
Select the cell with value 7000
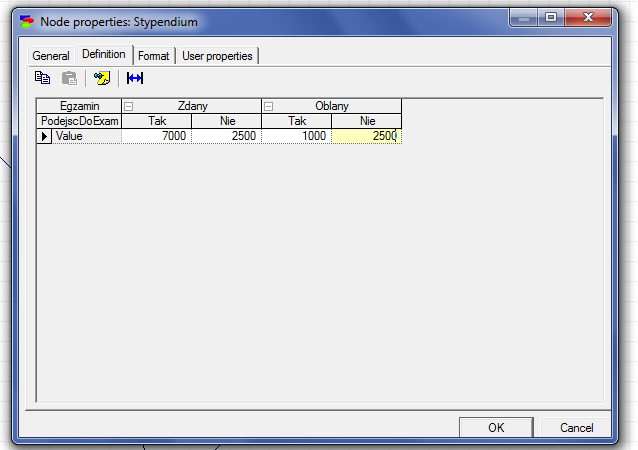pyautogui.click(x=157, y=136)
